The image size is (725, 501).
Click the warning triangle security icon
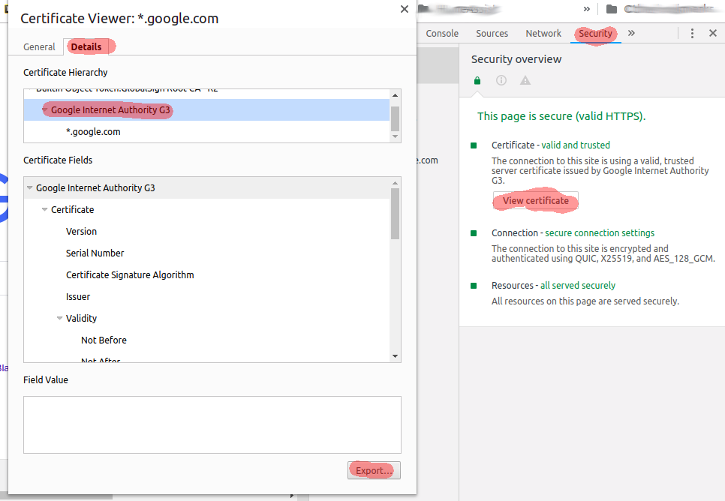pyautogui.click(x=525, y=80)
